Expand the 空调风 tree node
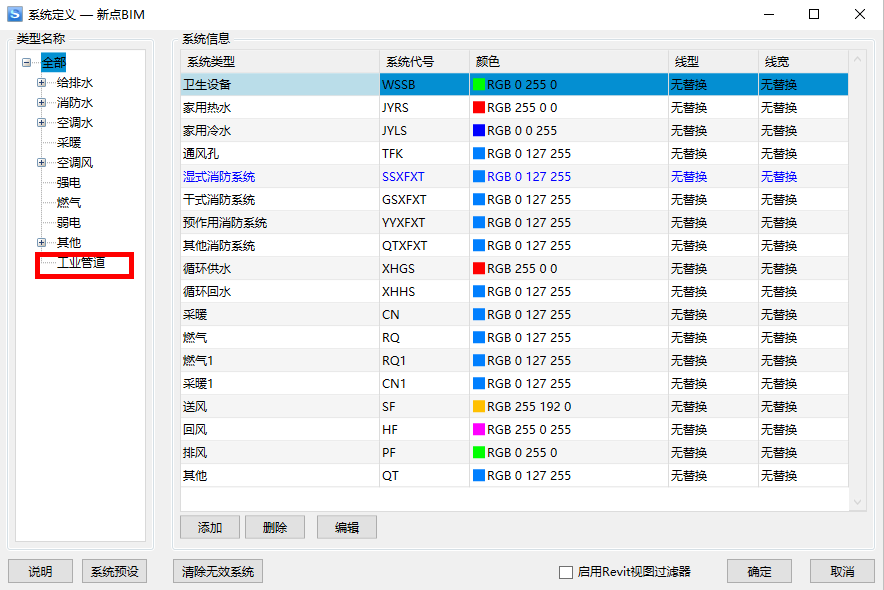This screenshot has width=884, height=590. tap(41, 162)
